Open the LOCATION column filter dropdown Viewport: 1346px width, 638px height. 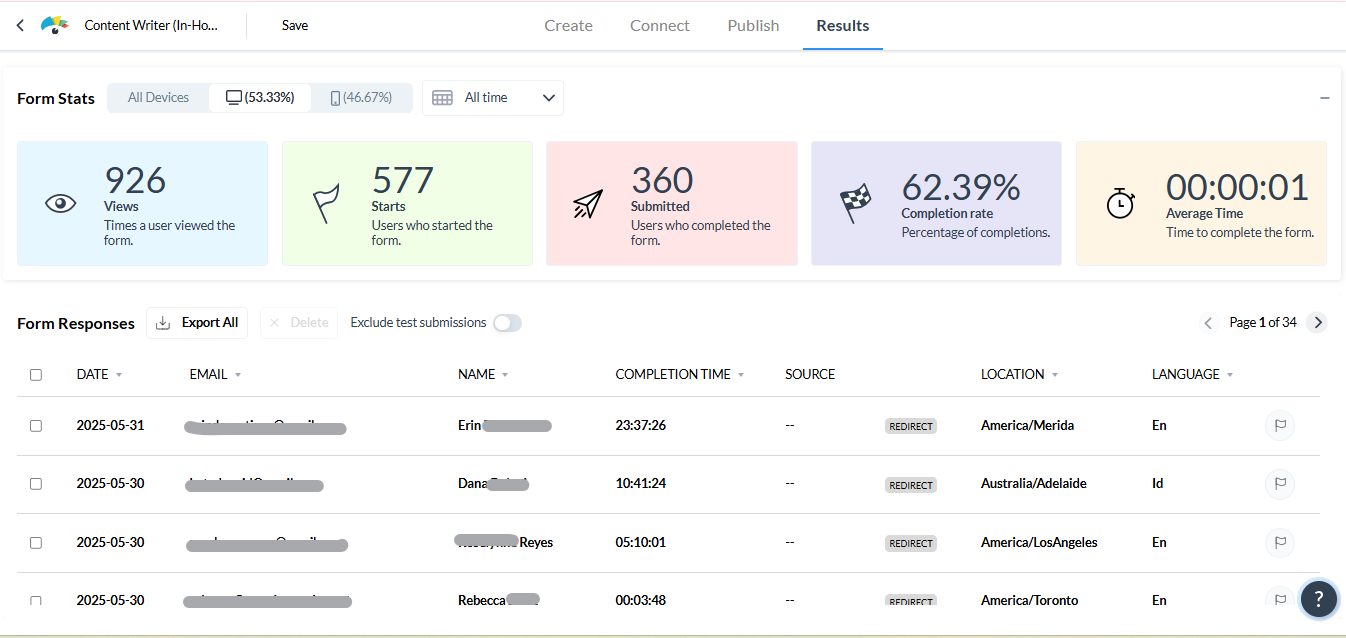[1055, 375]
